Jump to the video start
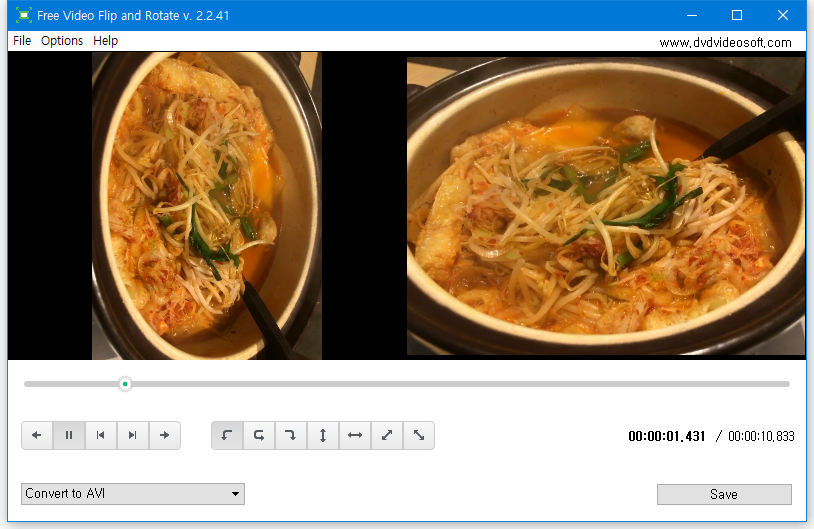 click(101, 435)
